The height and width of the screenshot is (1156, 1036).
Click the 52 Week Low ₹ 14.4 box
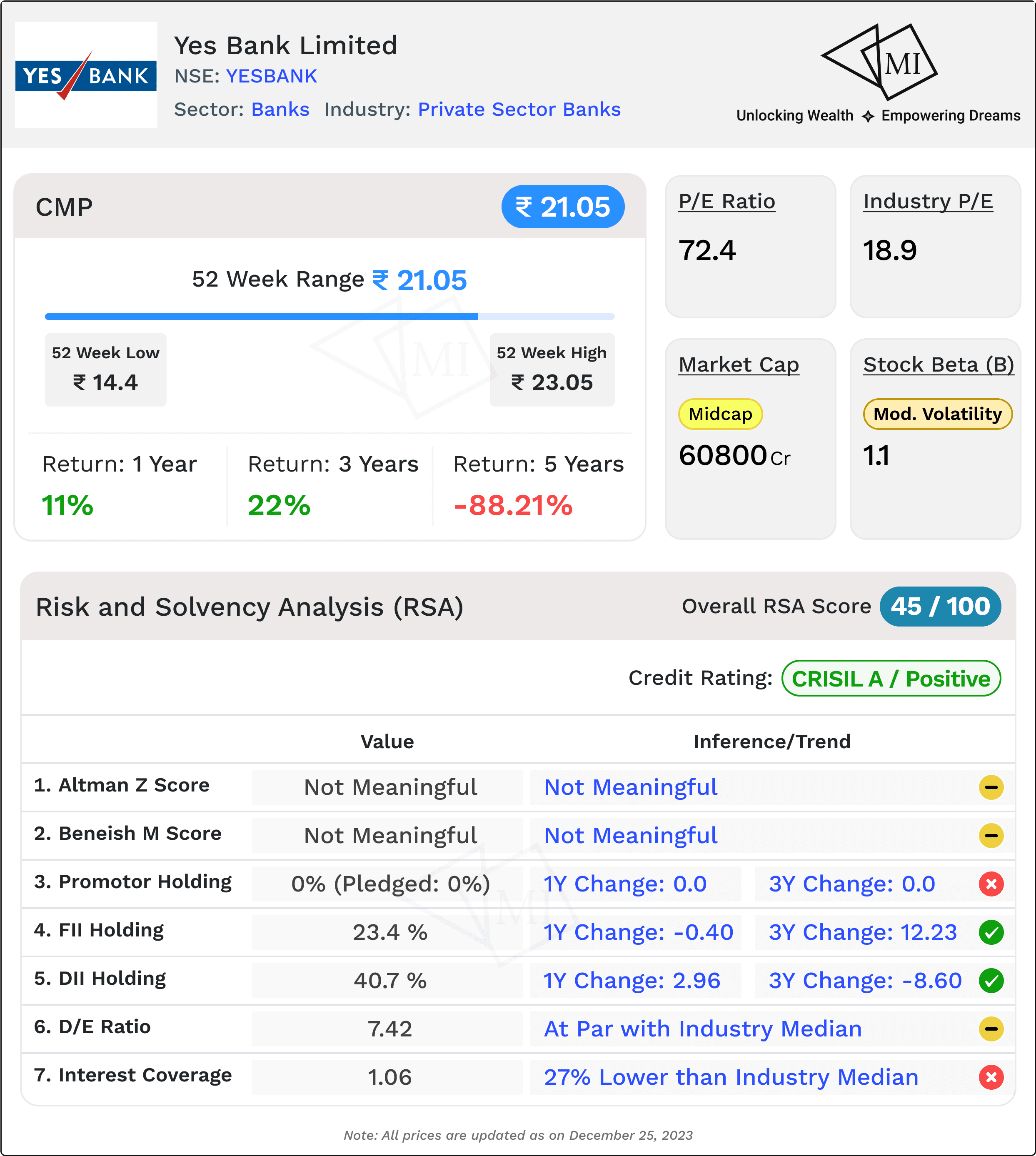pyautogui.click(x=106, y=370)
